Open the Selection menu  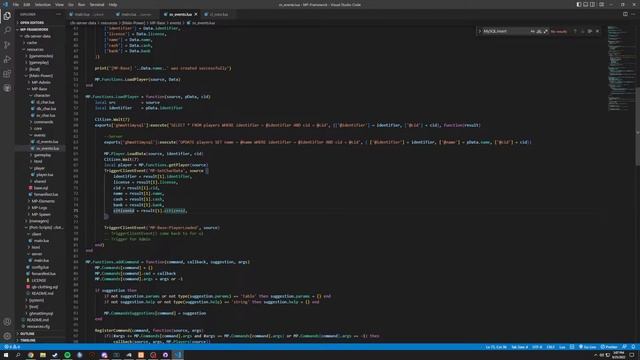[42, 4]
